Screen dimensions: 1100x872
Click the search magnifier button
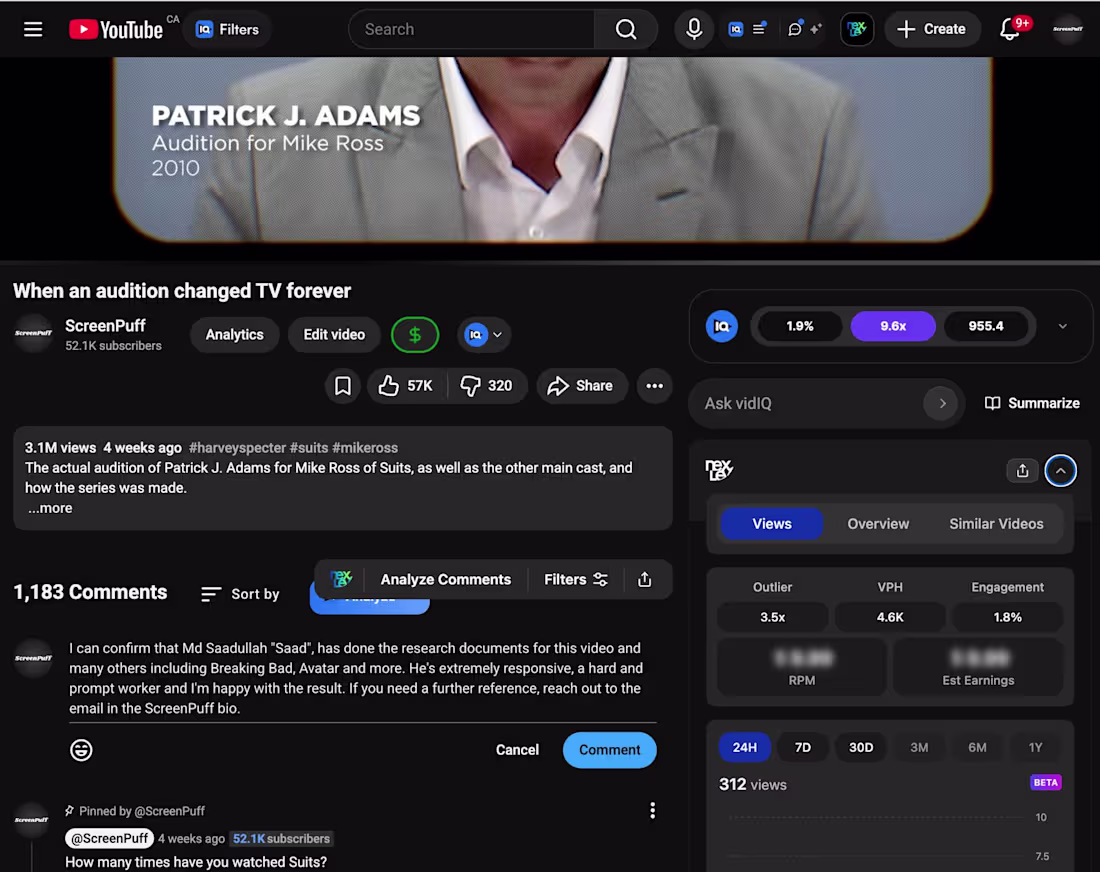tap(626, 29)
